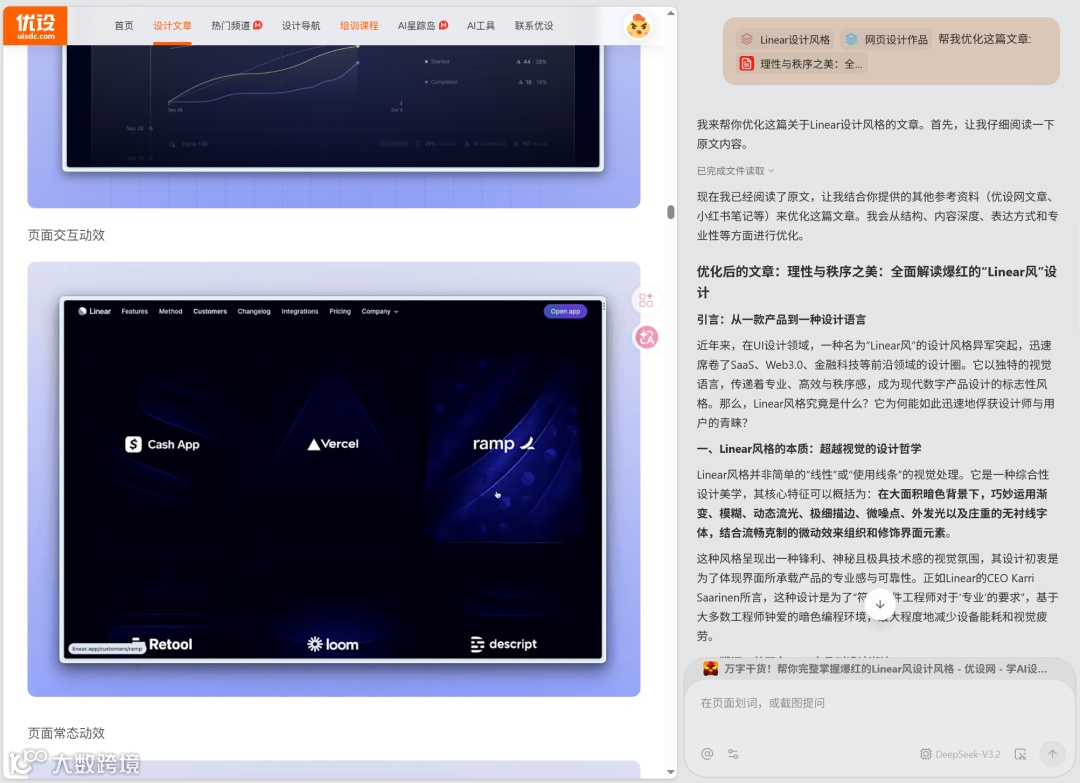Open the 设计文章 nav tab
Viewport: 1080px width, 783px height.
(172, 25)
